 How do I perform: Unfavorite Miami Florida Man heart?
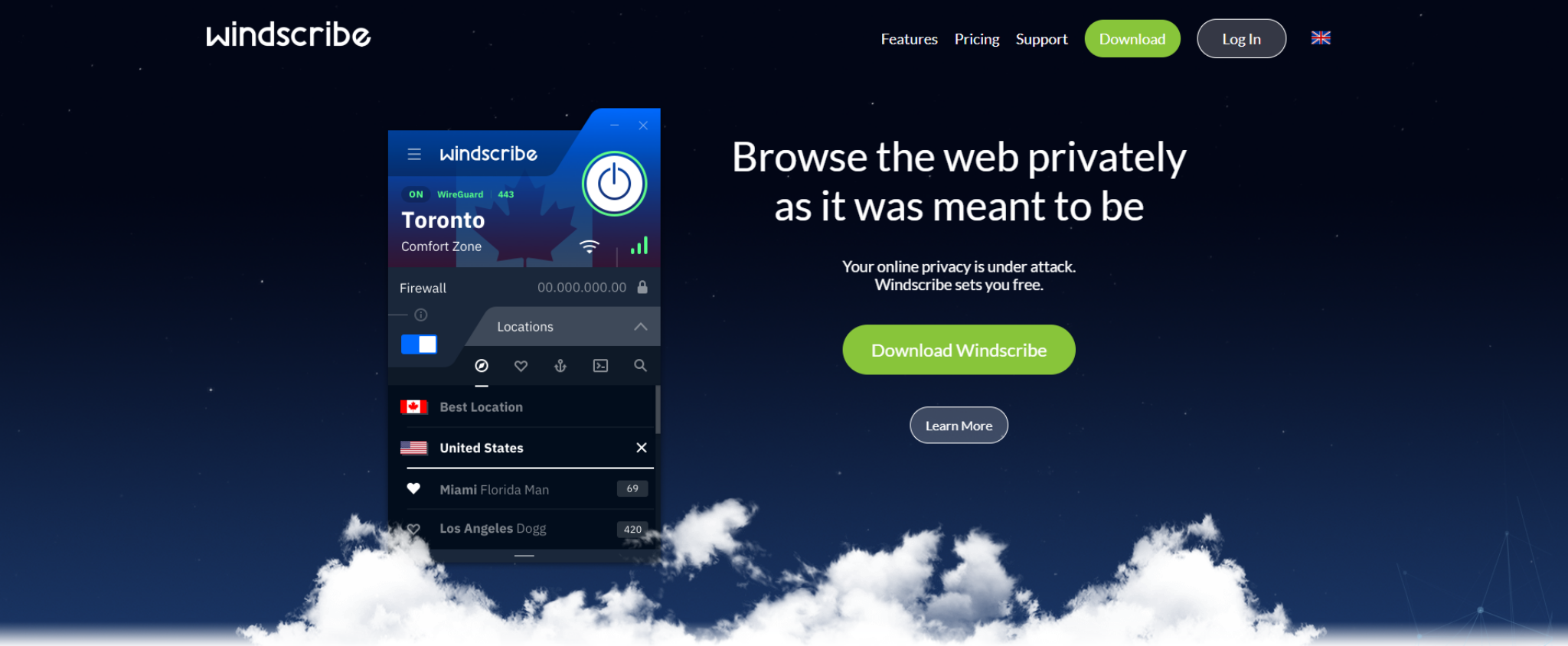pos(413,488)
